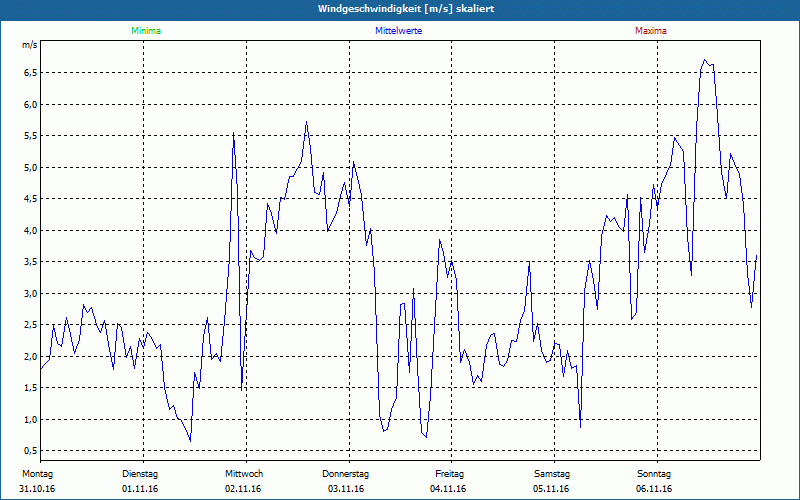Click the 0,5 y-axis value
Viewport: 800px width, 500px height.
coord(31,451)
